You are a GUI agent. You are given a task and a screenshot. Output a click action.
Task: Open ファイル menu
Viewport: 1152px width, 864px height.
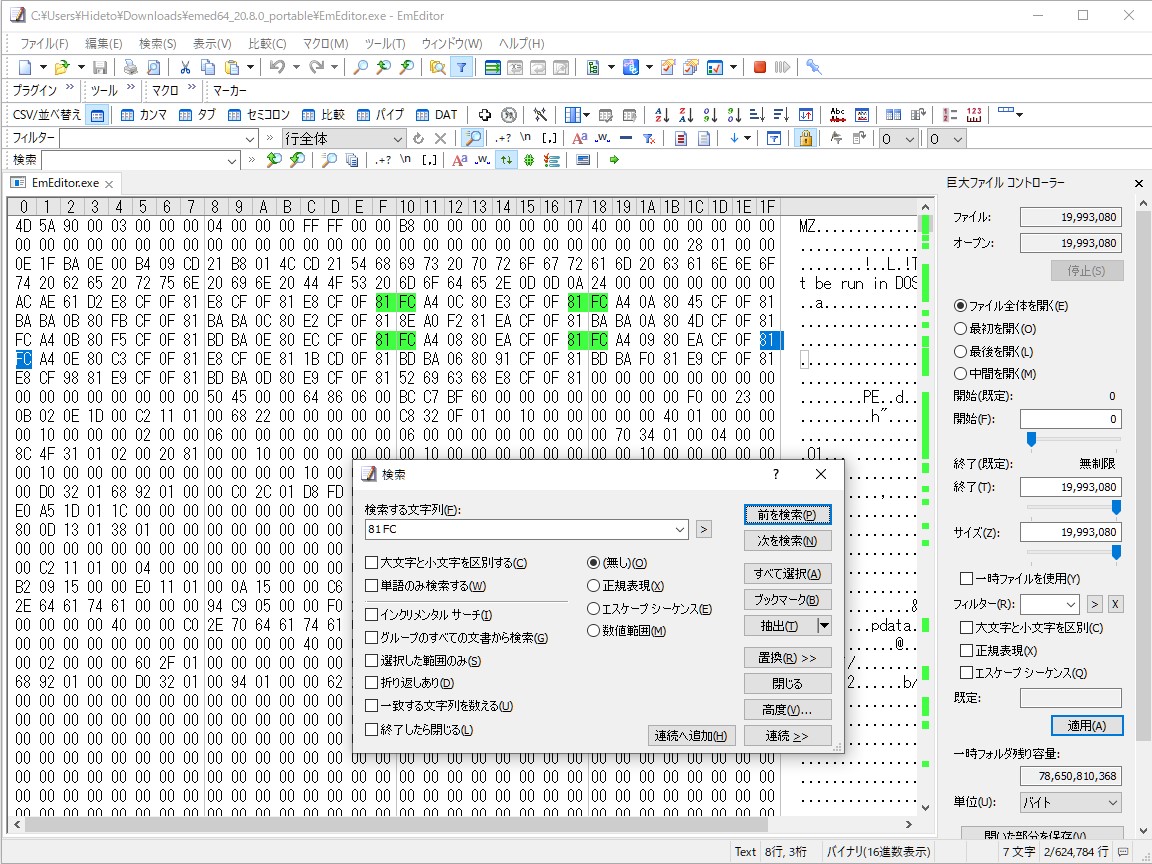pos(44,44)
